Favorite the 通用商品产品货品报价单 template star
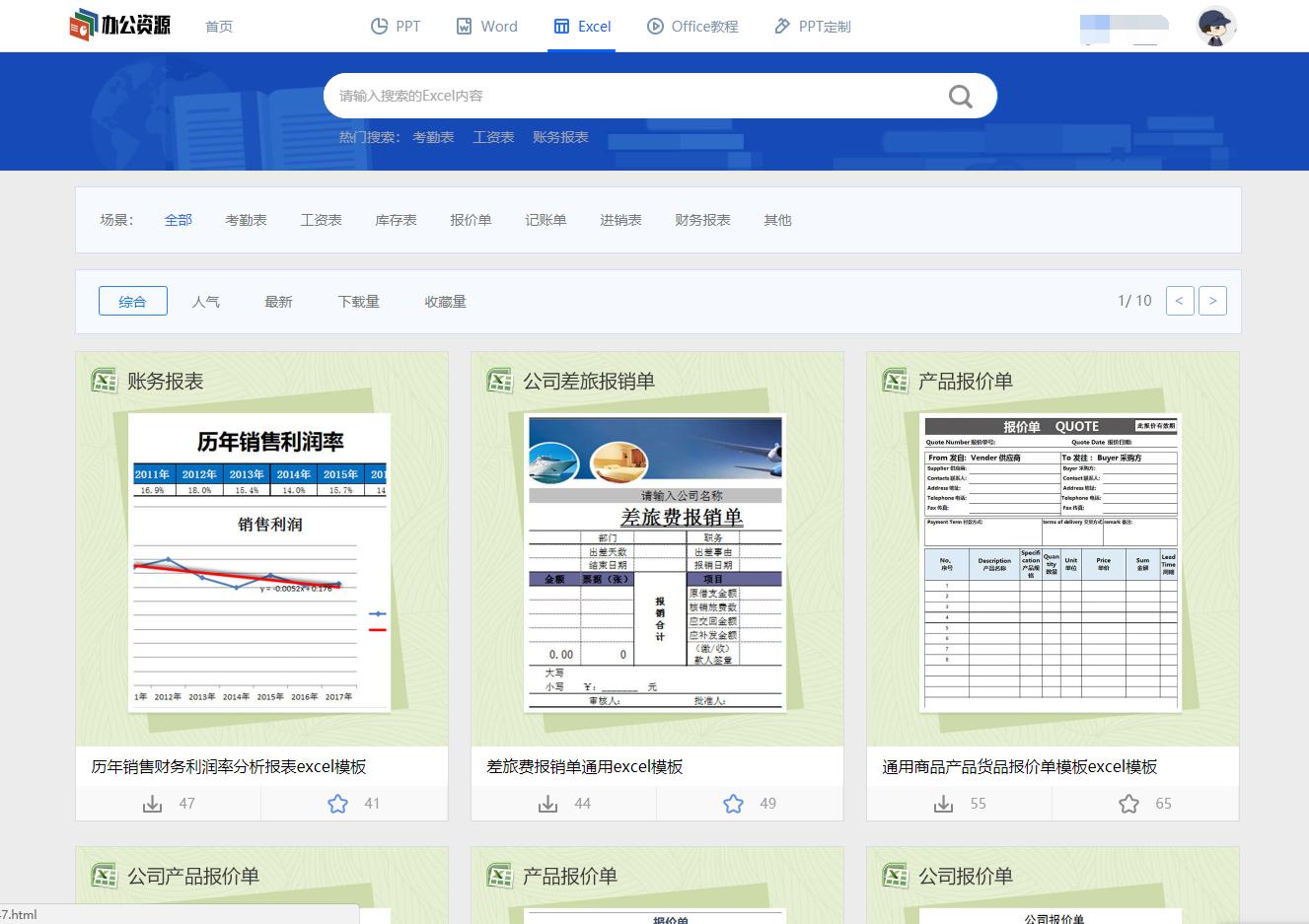This screenshot has height=924, width=1309. point(1128,804)
